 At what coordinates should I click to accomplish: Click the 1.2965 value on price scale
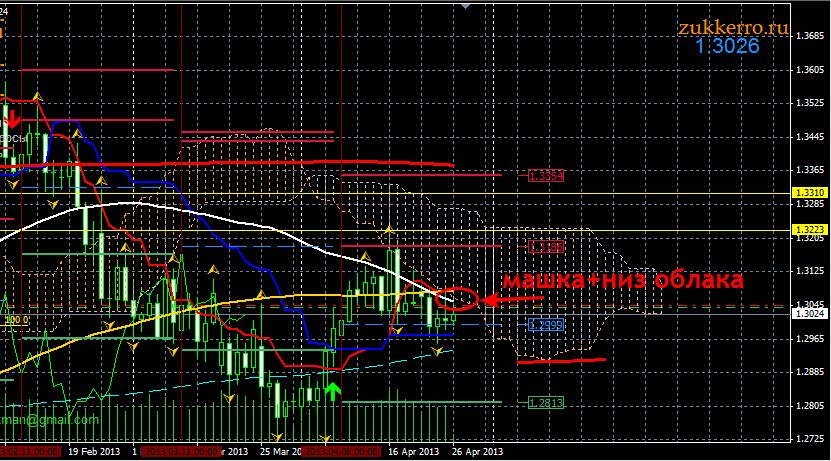point(811,339)
